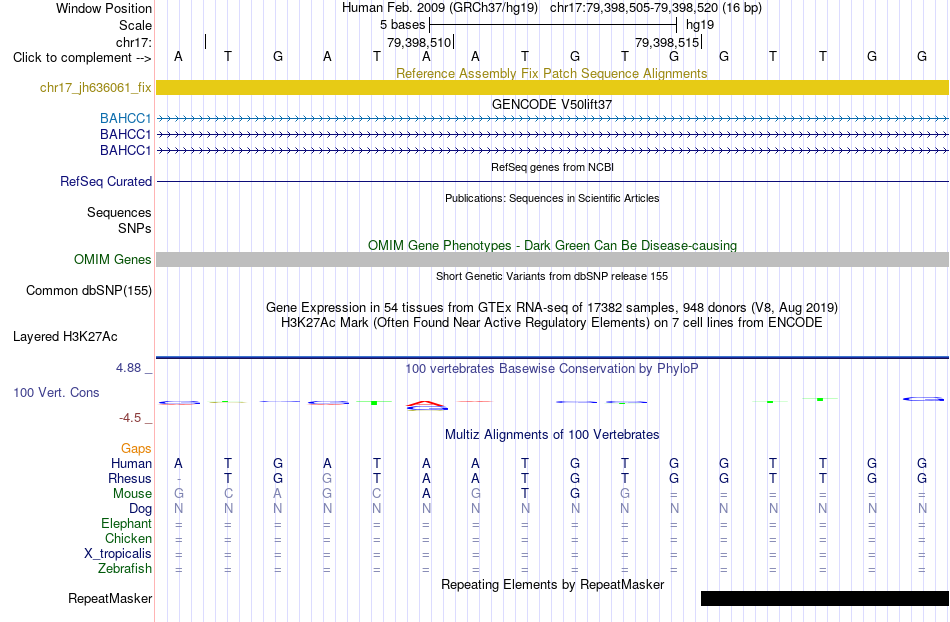950x622 pixels.
Task: Click 100 Vert. Cons track label
Action: [x=56, y=392]
